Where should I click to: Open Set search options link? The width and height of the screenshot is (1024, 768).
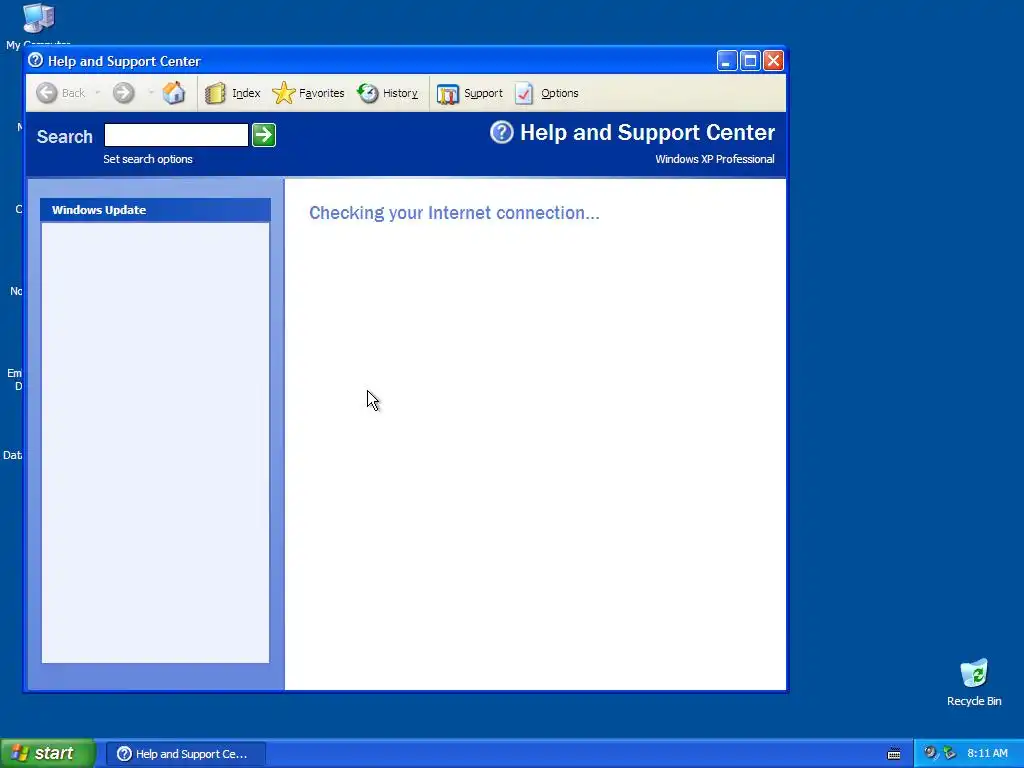tap(148, 159)
